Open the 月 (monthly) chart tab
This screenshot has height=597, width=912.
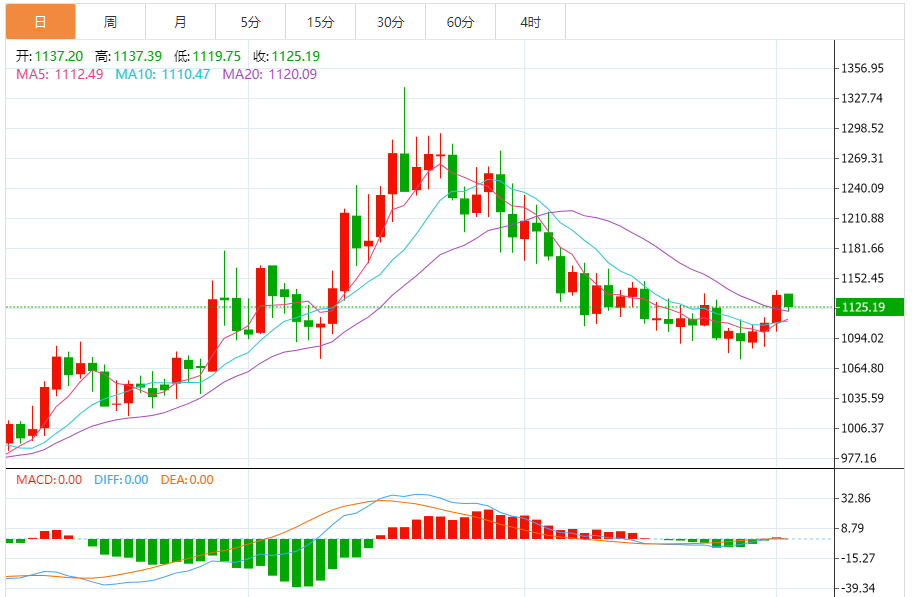click(x=180, y=21)
